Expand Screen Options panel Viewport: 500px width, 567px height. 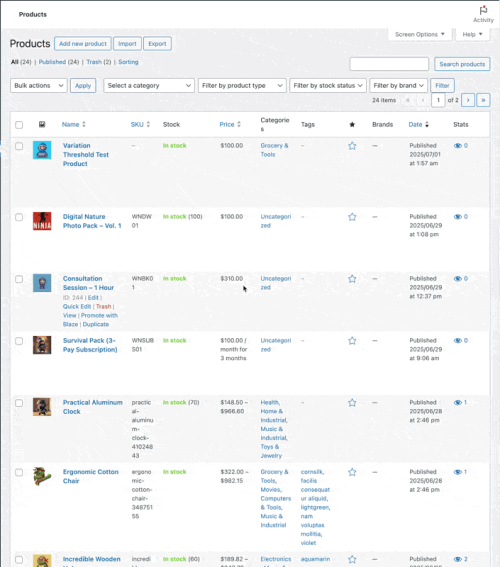(x=420, y=34)
